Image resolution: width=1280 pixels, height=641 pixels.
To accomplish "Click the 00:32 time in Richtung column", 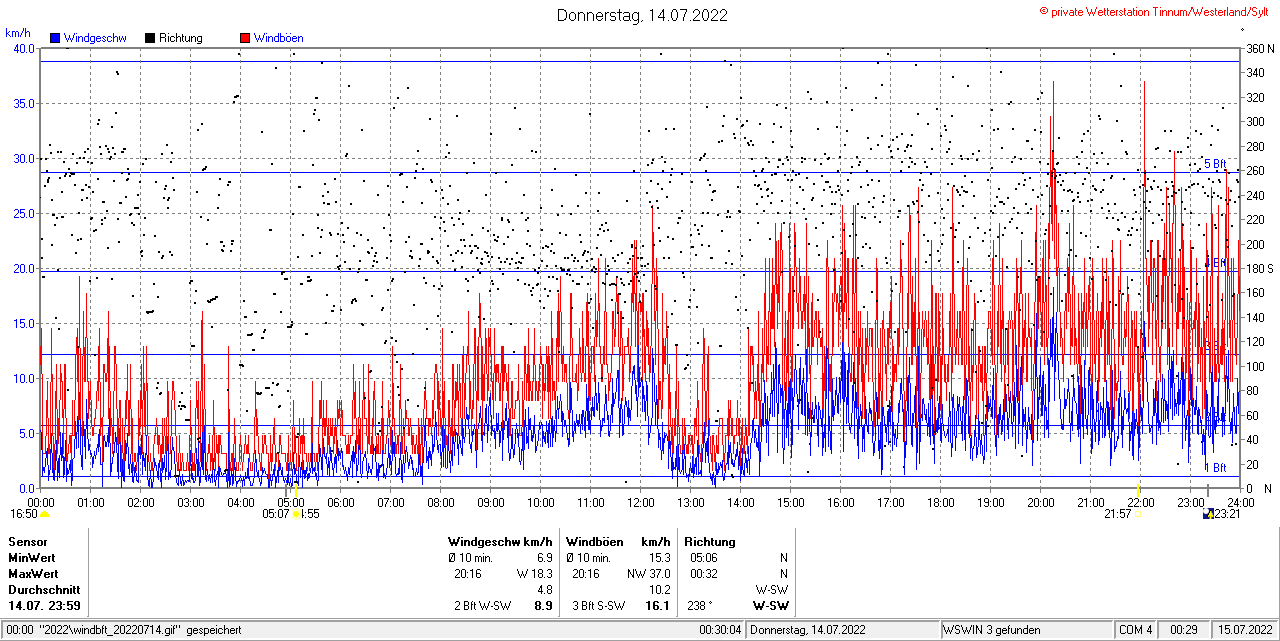I will coord(704,574).
